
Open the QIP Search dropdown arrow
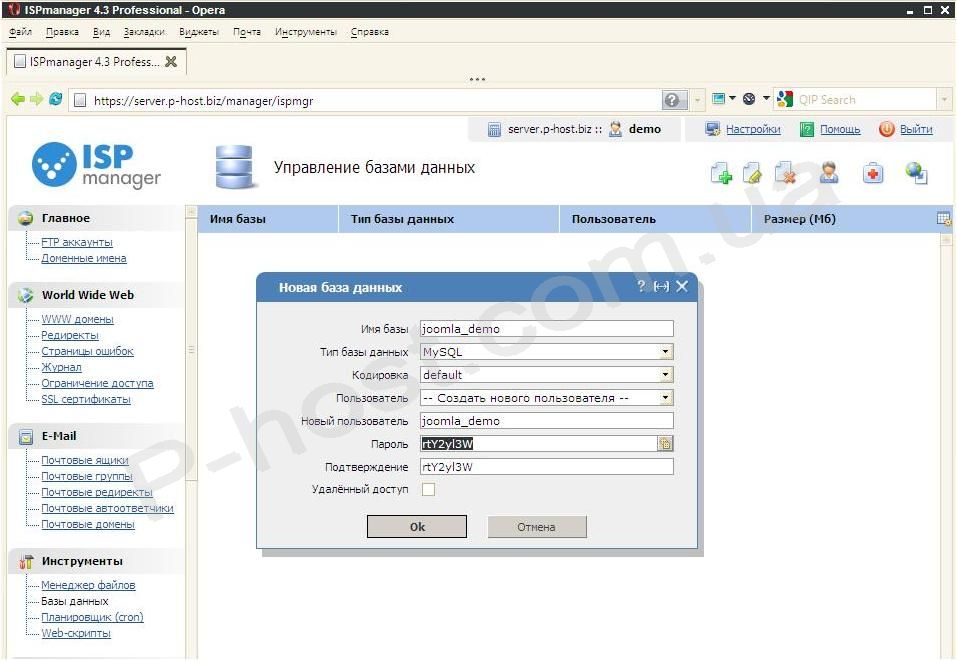pos(945,99)
